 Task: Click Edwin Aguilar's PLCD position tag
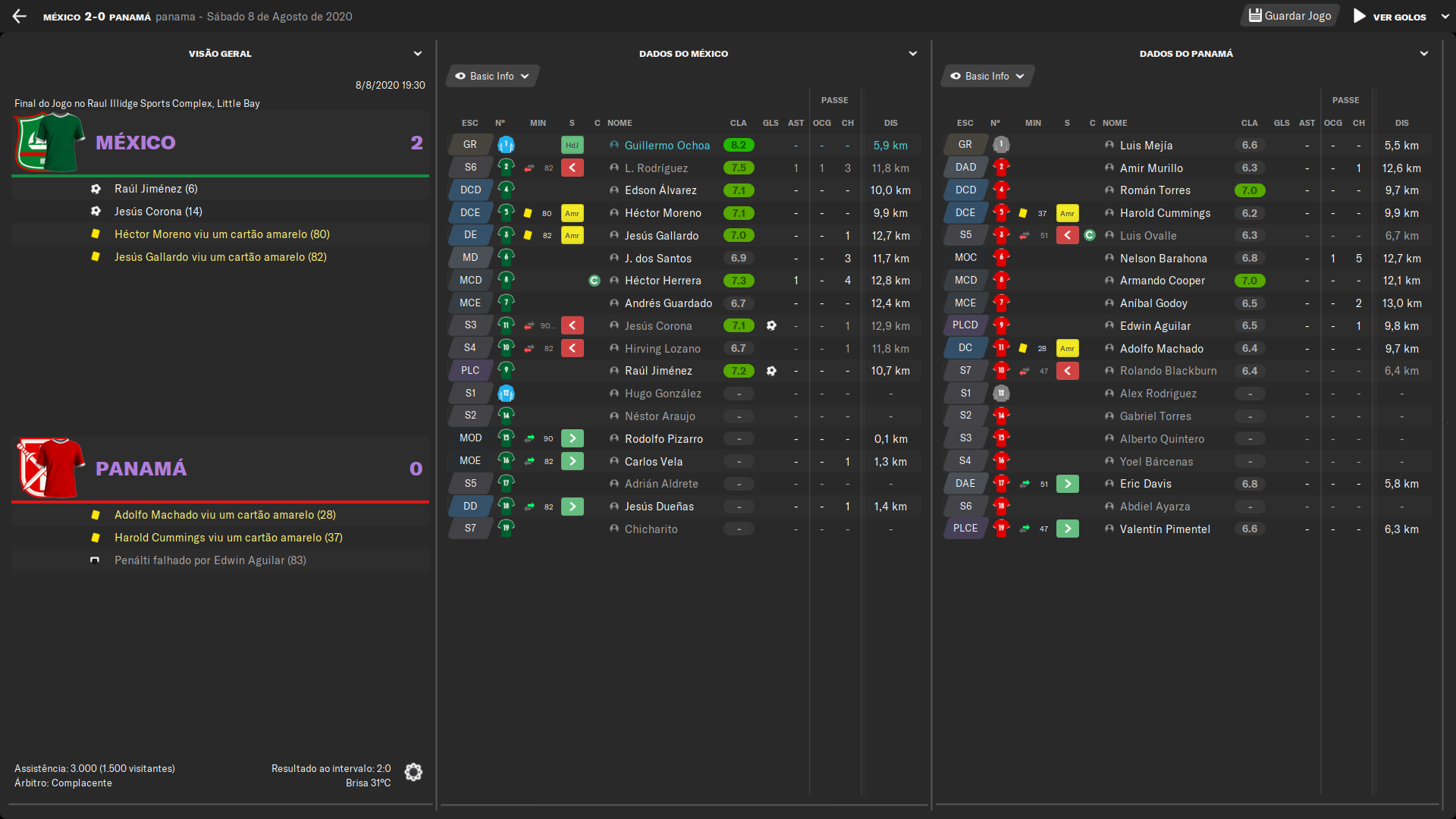coord(965,325)
